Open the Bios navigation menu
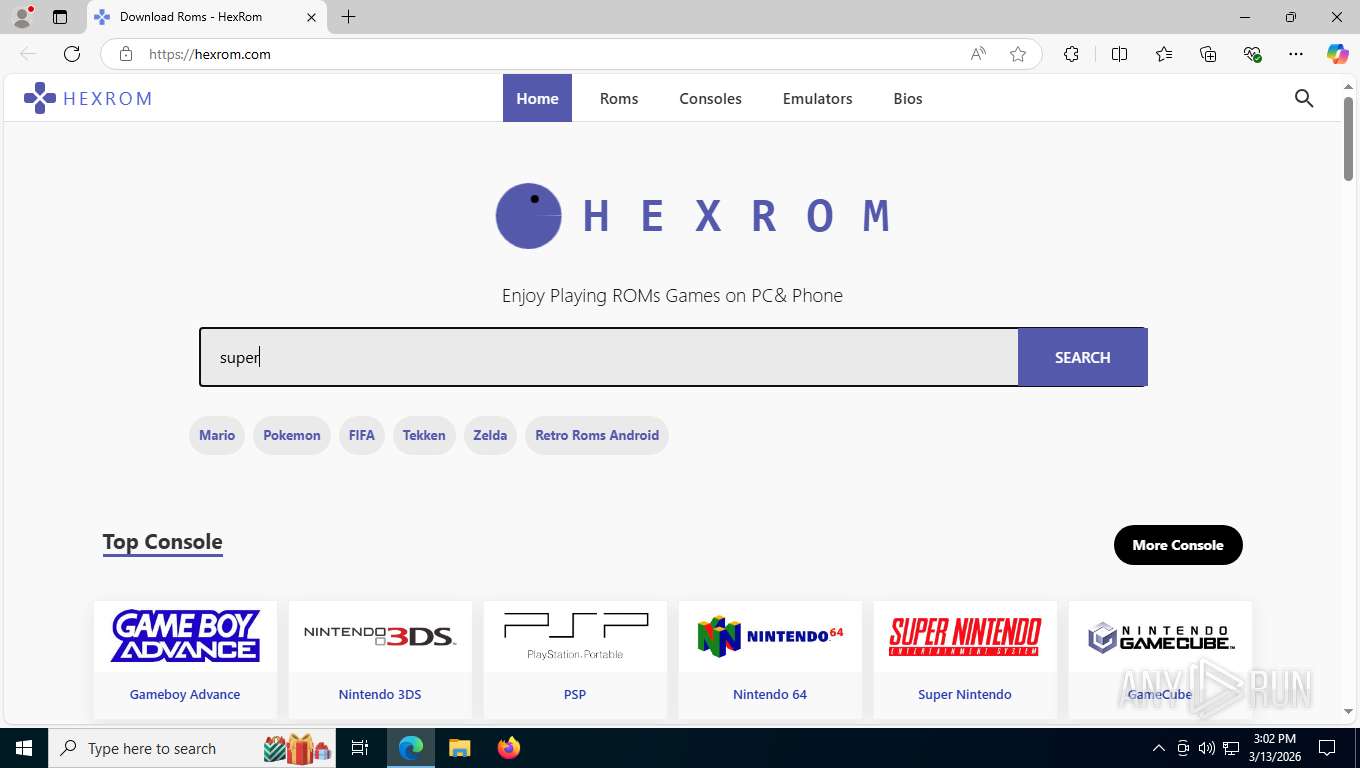Screen dimensions: 1360x768 click(x=908, y=98)
